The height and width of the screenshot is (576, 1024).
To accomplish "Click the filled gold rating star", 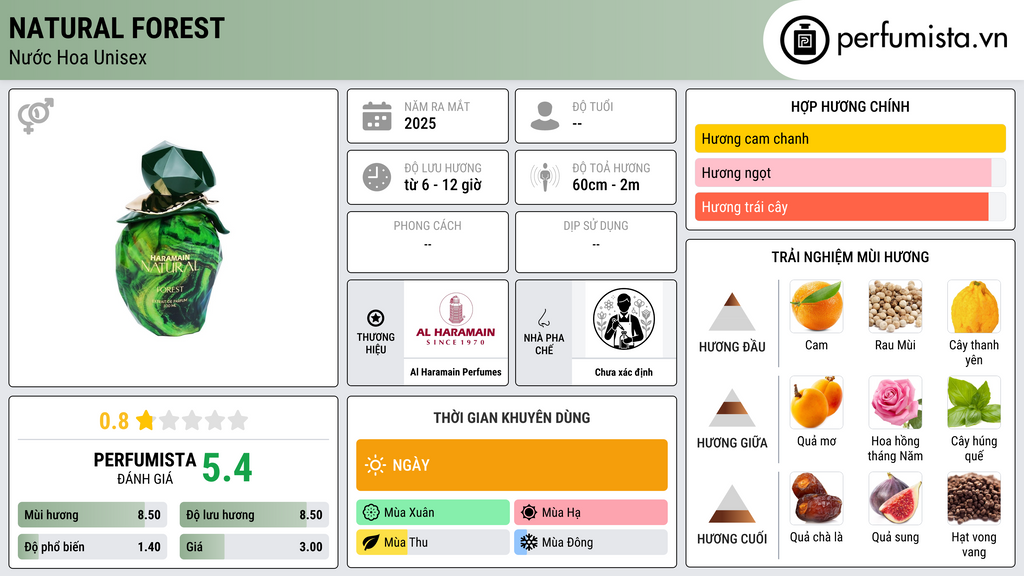I will (146, 420).
